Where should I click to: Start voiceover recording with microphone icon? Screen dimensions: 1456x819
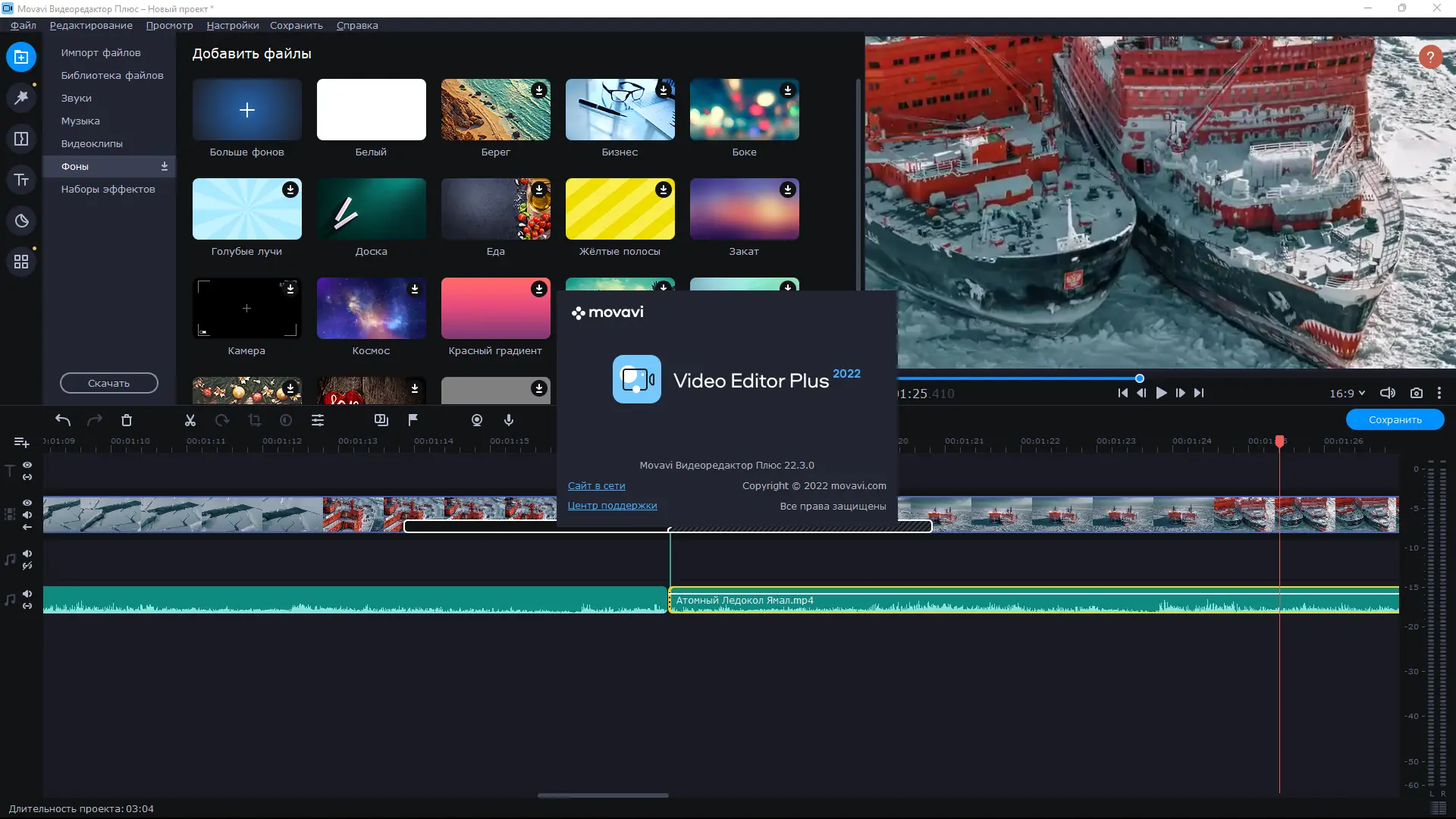(x=509, y=420)
